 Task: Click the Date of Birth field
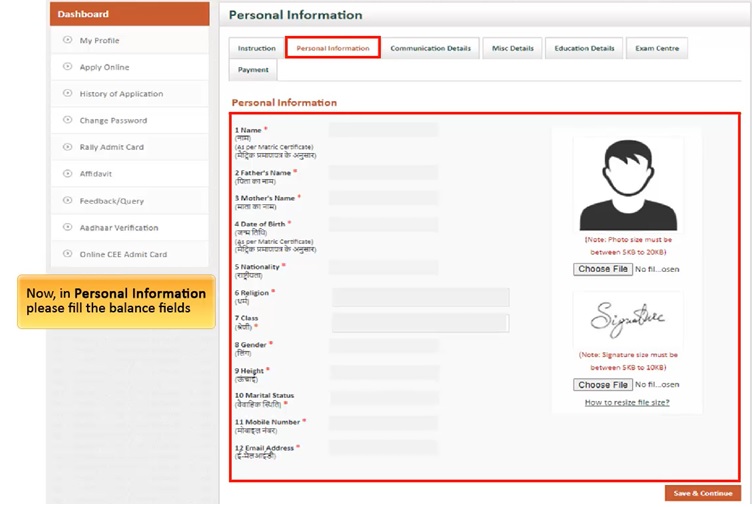384,224
